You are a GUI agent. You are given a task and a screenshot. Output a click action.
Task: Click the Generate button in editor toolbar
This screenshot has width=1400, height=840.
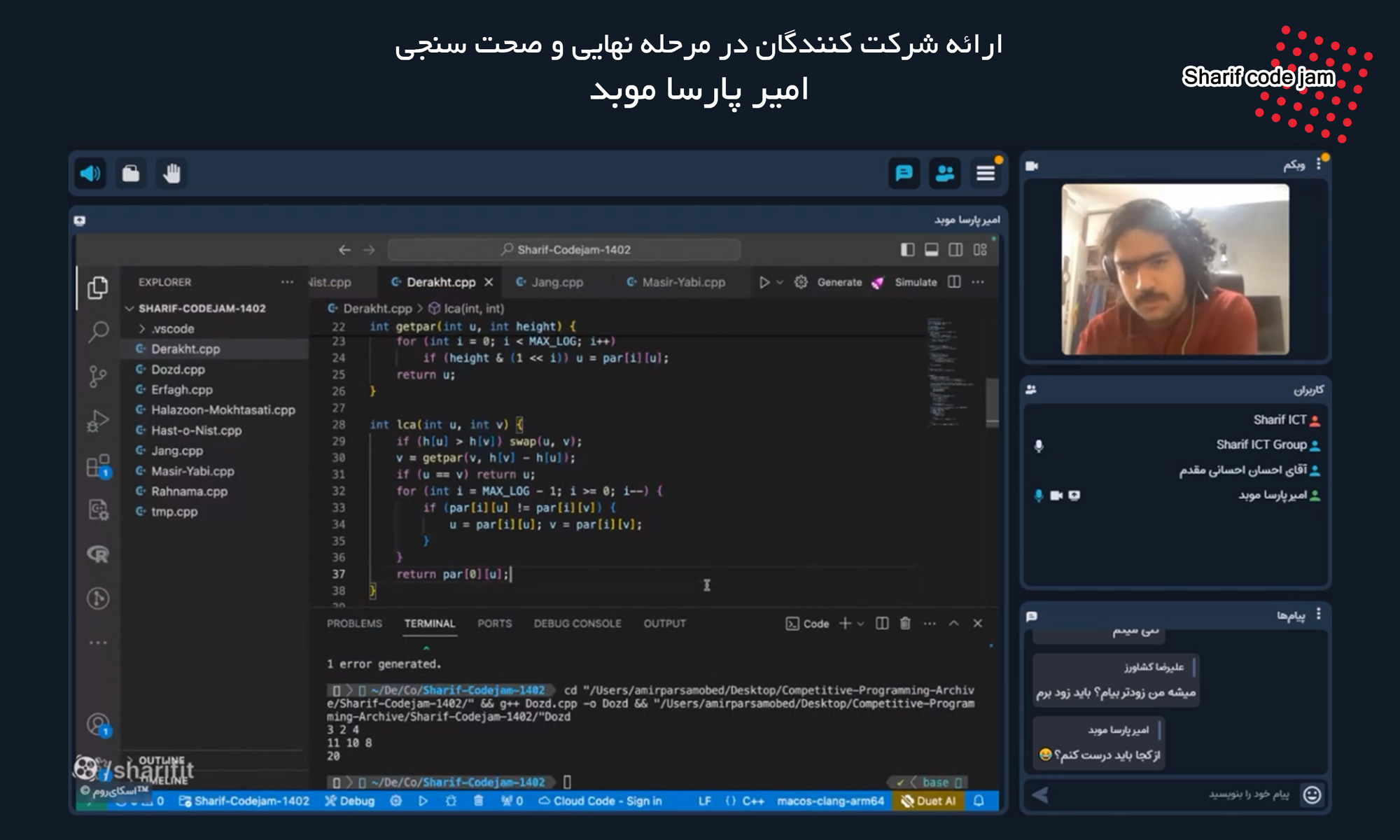[839, 282]
